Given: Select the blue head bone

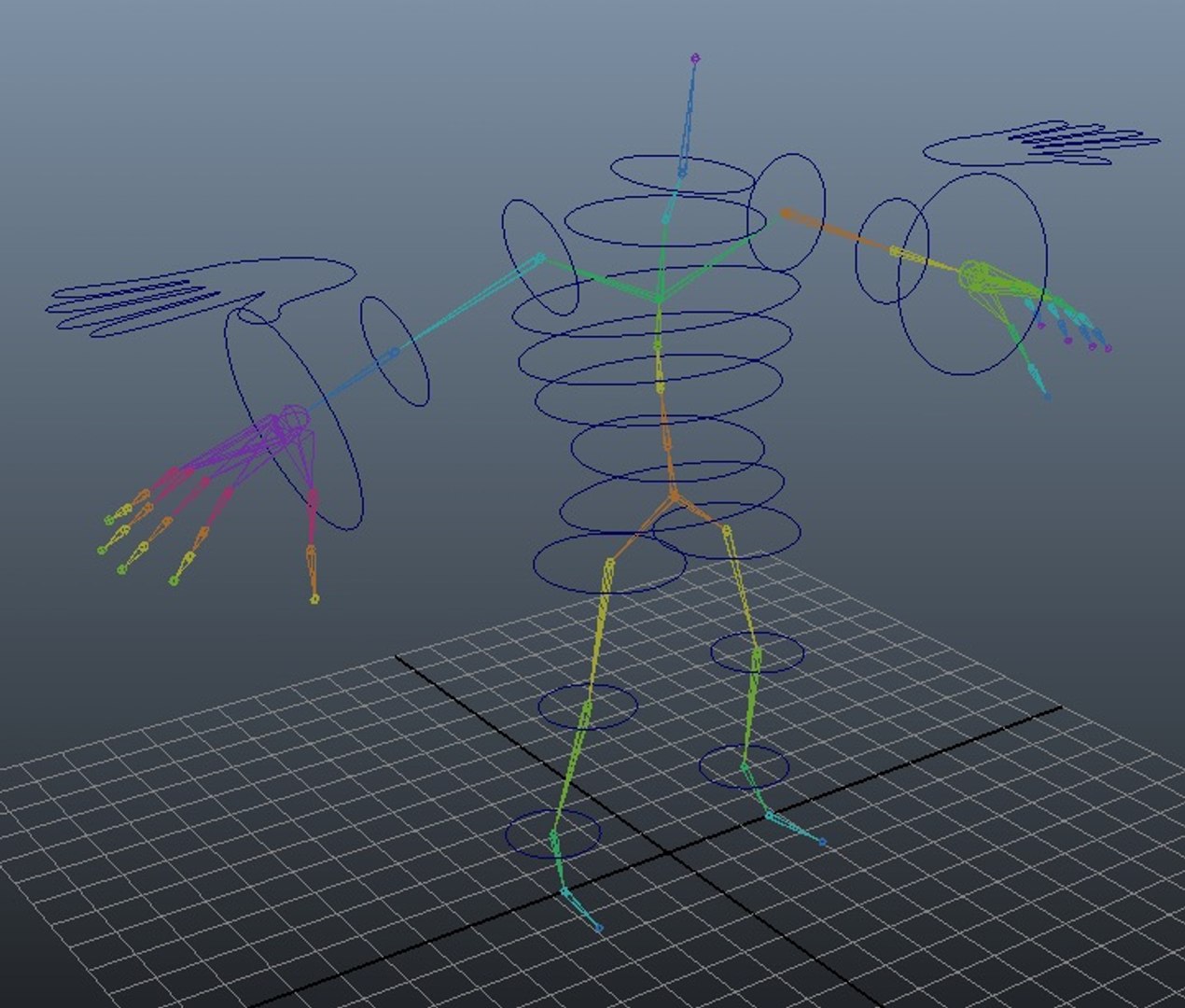Looking at the screenshot, I should 689,118.
